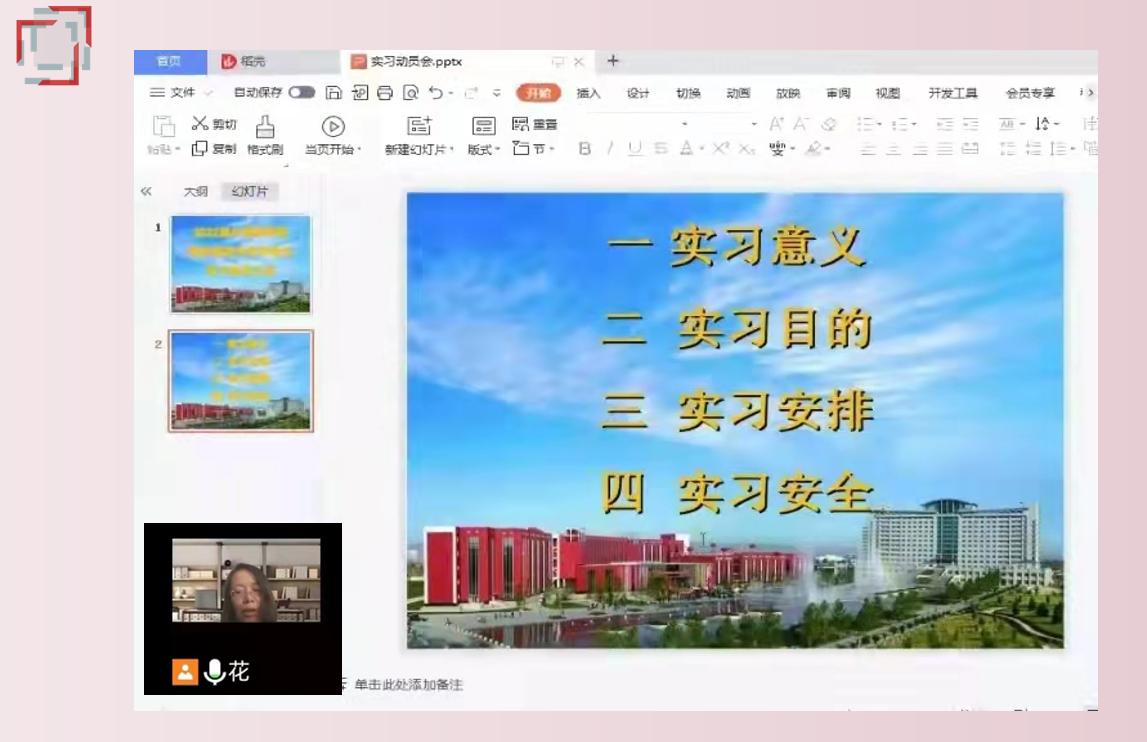This screenshot has width=1147, height=742.
Task: Click the Undo arrow icon
Action: click(436, 92)
